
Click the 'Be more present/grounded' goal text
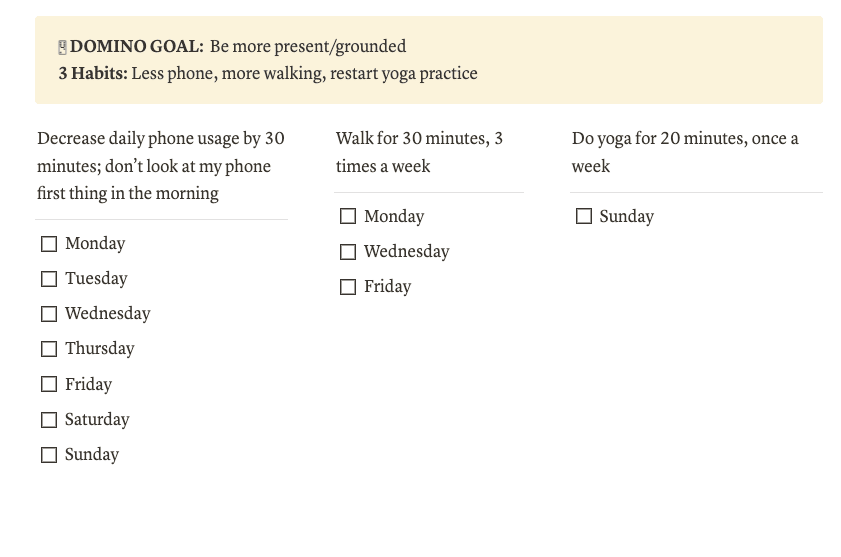[x=308, y=47]
